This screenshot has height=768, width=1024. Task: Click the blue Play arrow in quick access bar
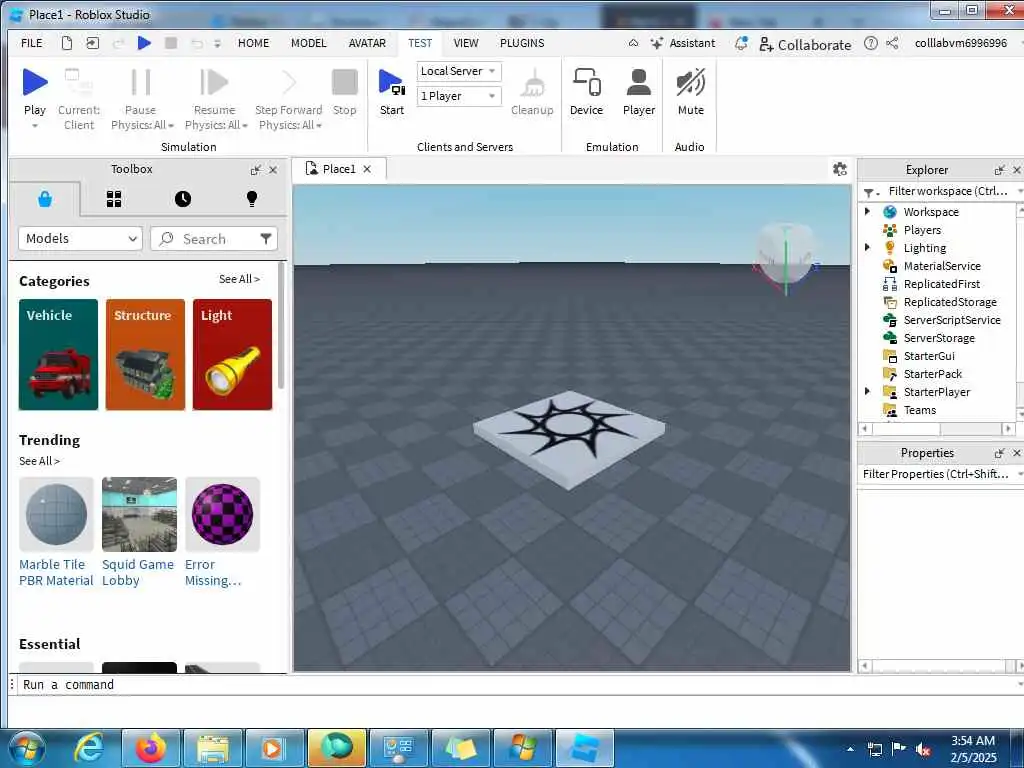pyautogui.click(x=144, y=43)
